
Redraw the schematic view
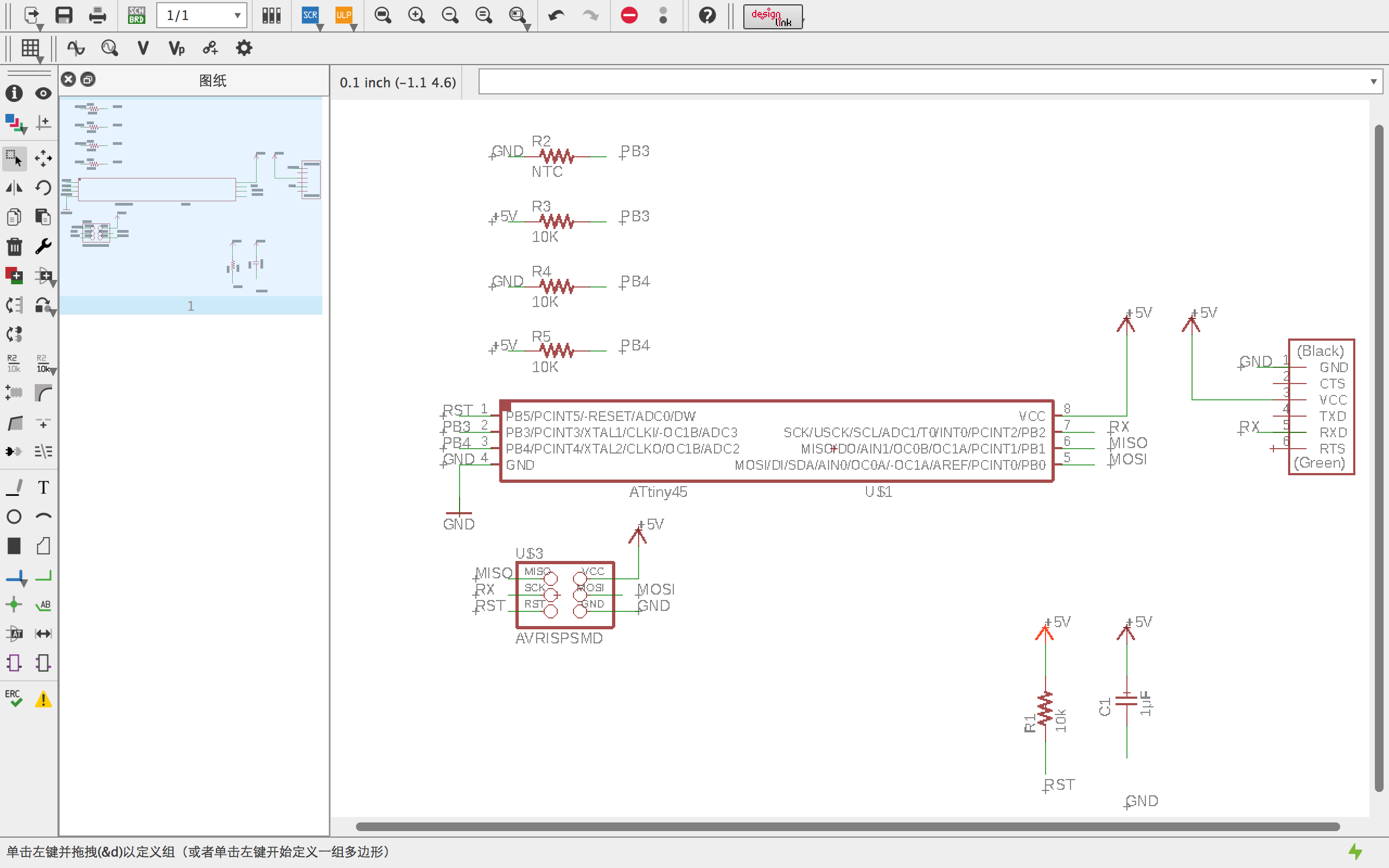click(484, 16)
